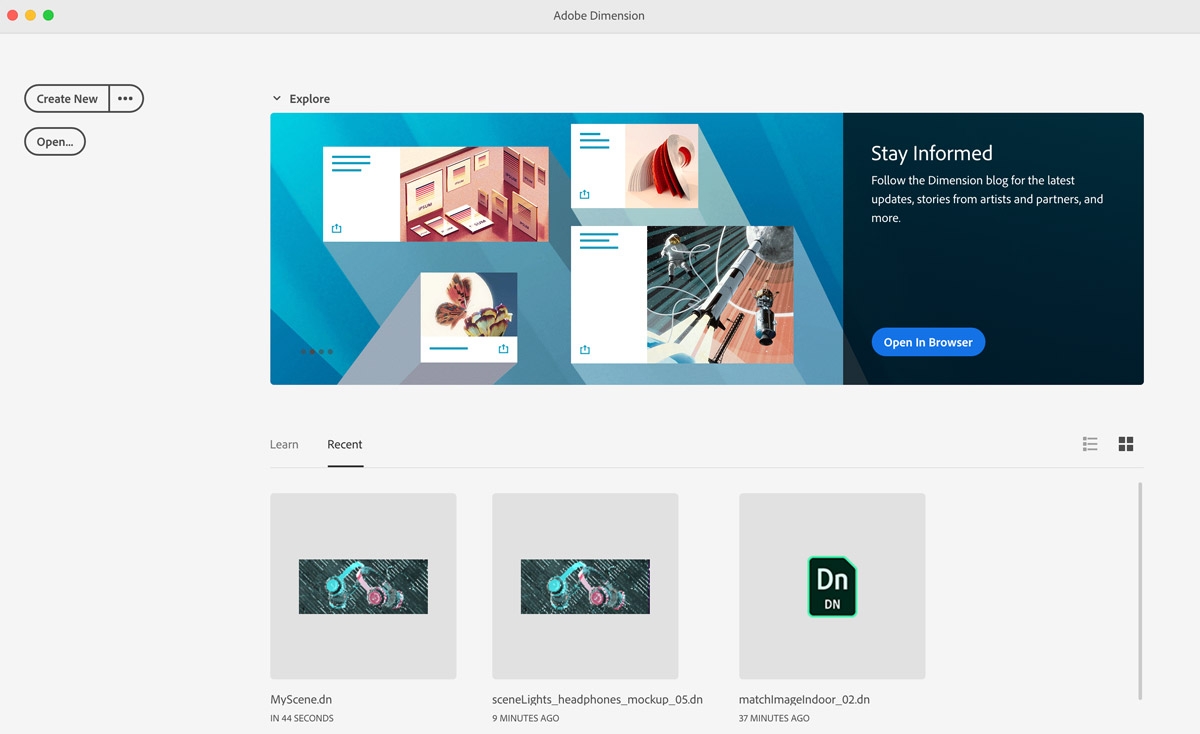Open the Create New more options ellipsis
The width and height of the screenshot is (1200, 734).
click(126, 99)
